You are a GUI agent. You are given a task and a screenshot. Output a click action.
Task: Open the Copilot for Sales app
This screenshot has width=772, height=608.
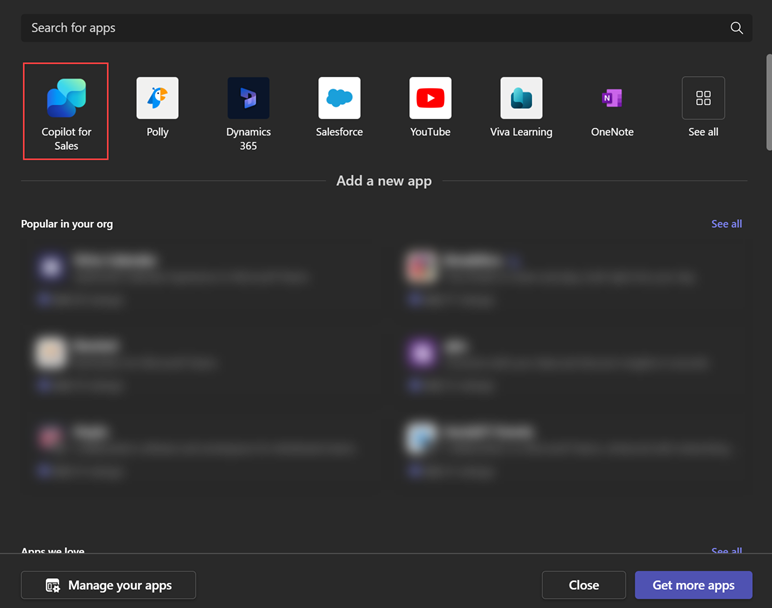coord(66,111)
